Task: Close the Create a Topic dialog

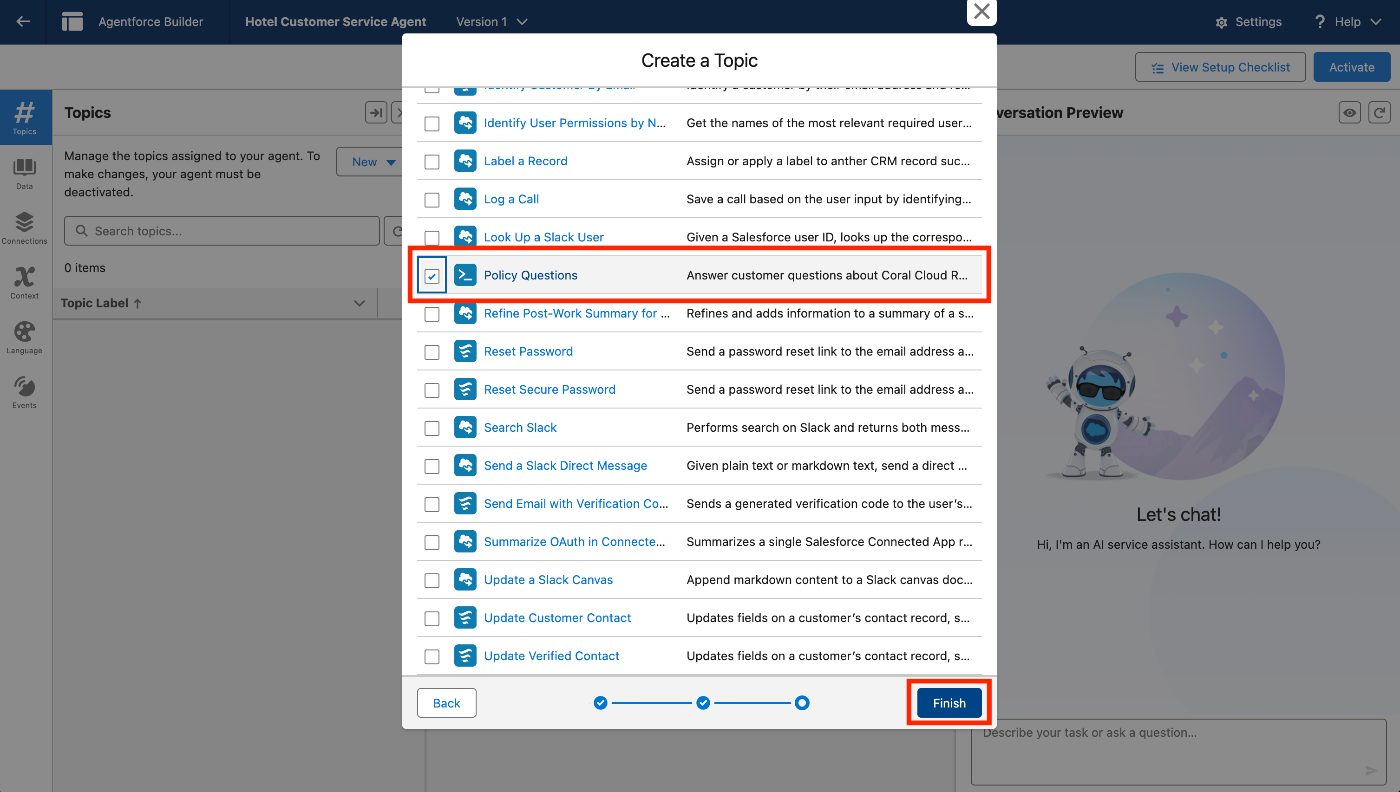Action: [982, 12]
